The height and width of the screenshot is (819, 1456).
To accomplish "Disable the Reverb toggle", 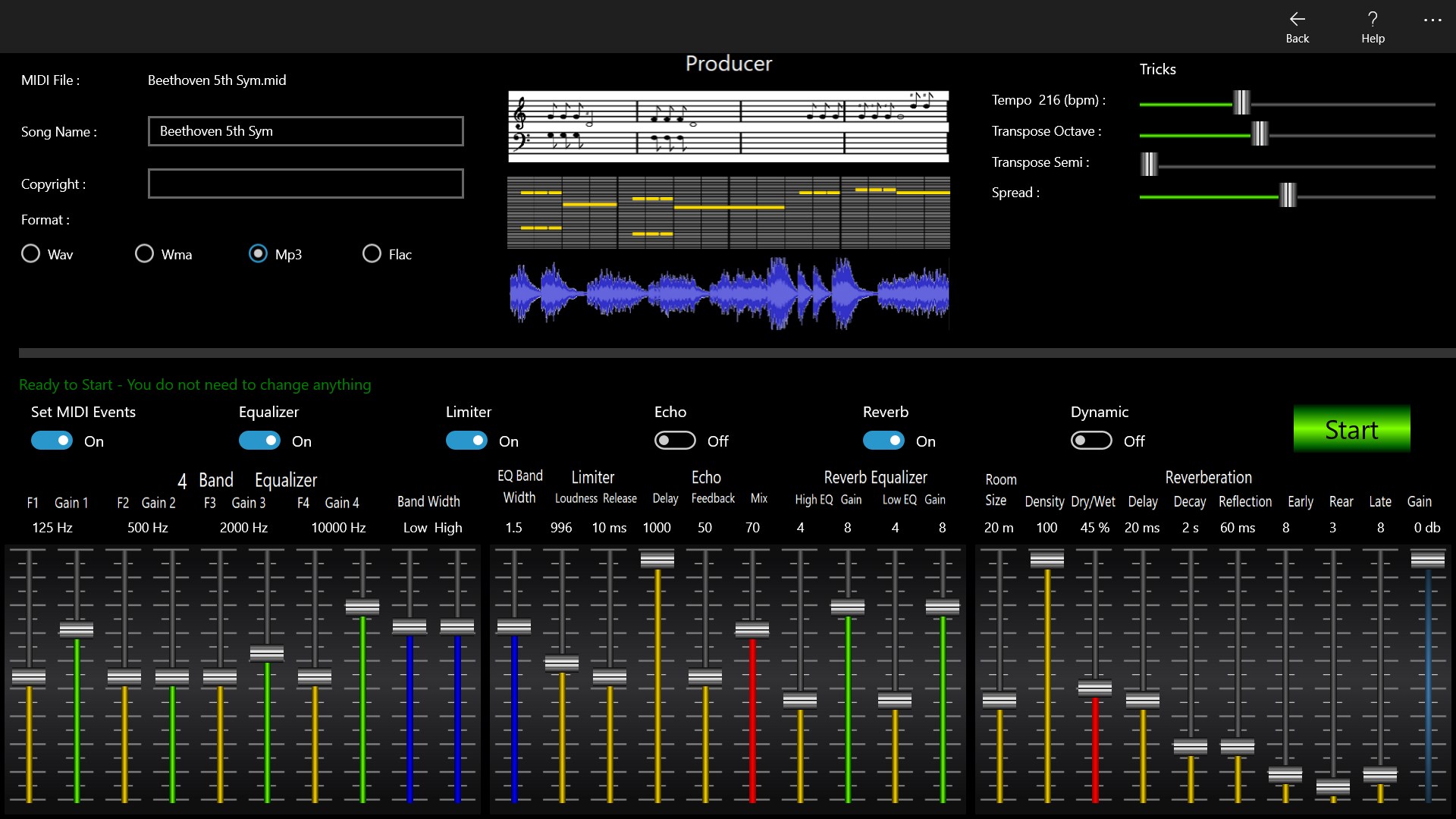I will (x=882, y=440).
